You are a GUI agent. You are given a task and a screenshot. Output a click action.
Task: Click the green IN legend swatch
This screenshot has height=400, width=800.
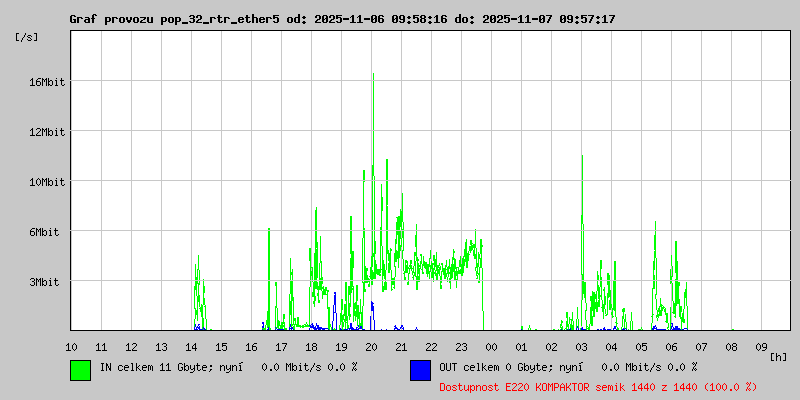[80, 369]
